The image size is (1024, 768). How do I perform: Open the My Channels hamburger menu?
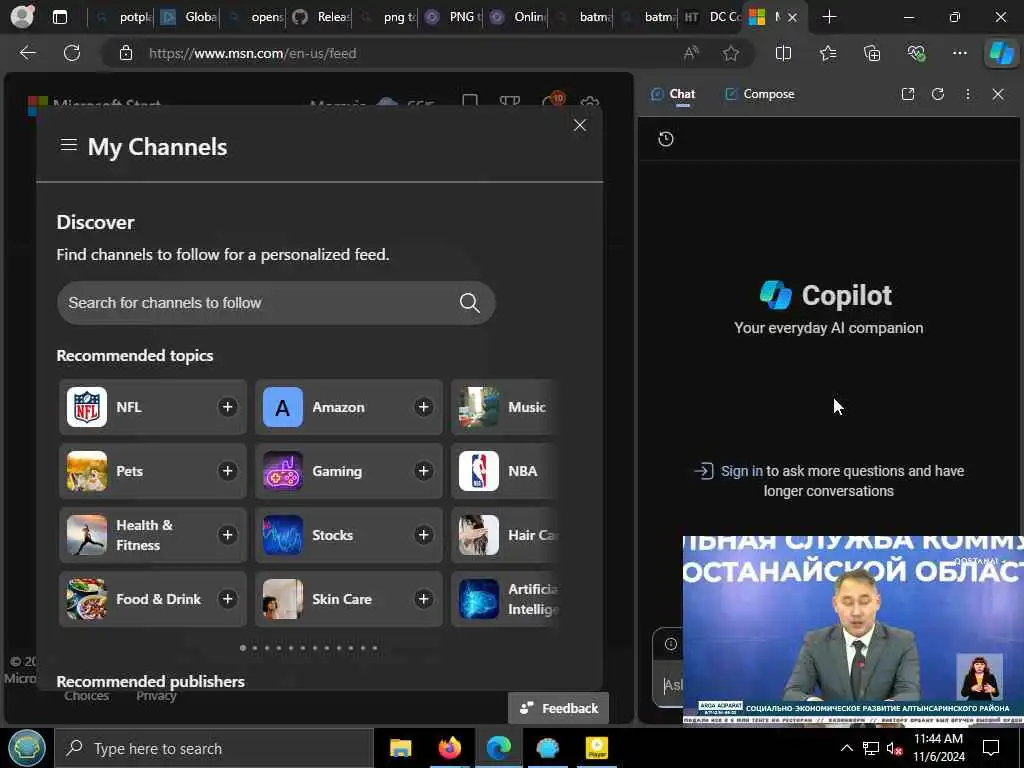tap(69, 145)
